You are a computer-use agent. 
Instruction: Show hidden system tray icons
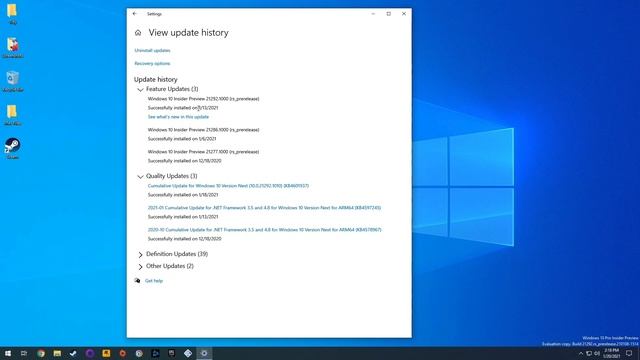[x=581, y=353]
